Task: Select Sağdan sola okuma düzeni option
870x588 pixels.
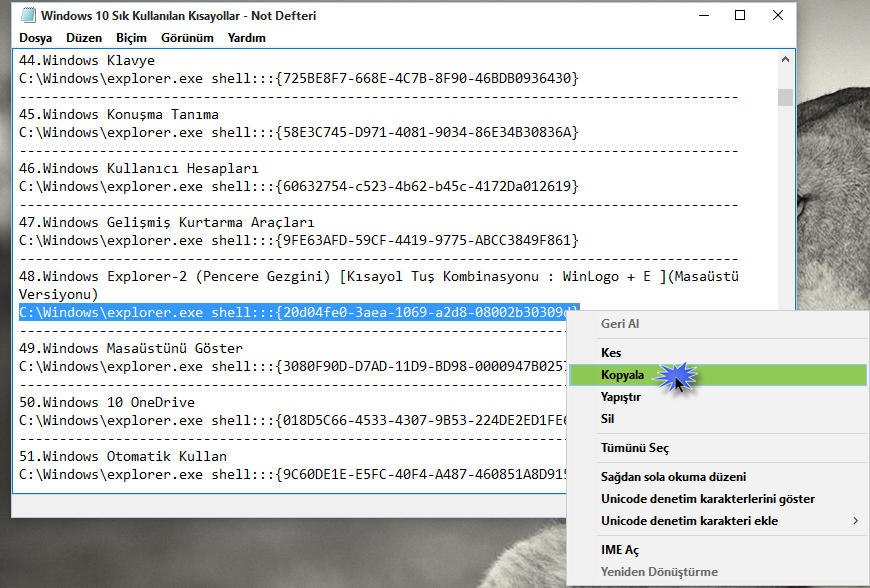Action: (x=718, y=477)
